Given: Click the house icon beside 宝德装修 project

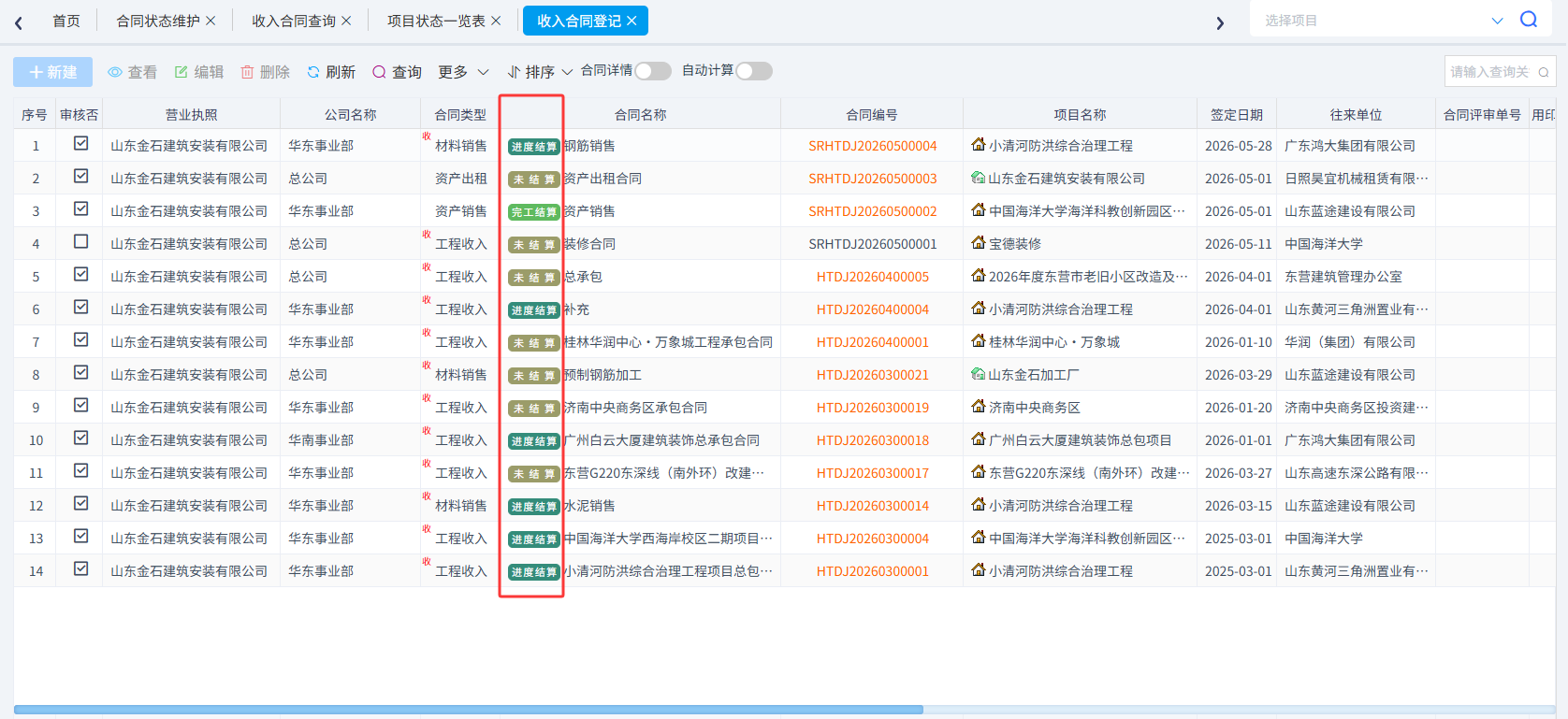Looking at the screenshot, I should tap(979, 243).
